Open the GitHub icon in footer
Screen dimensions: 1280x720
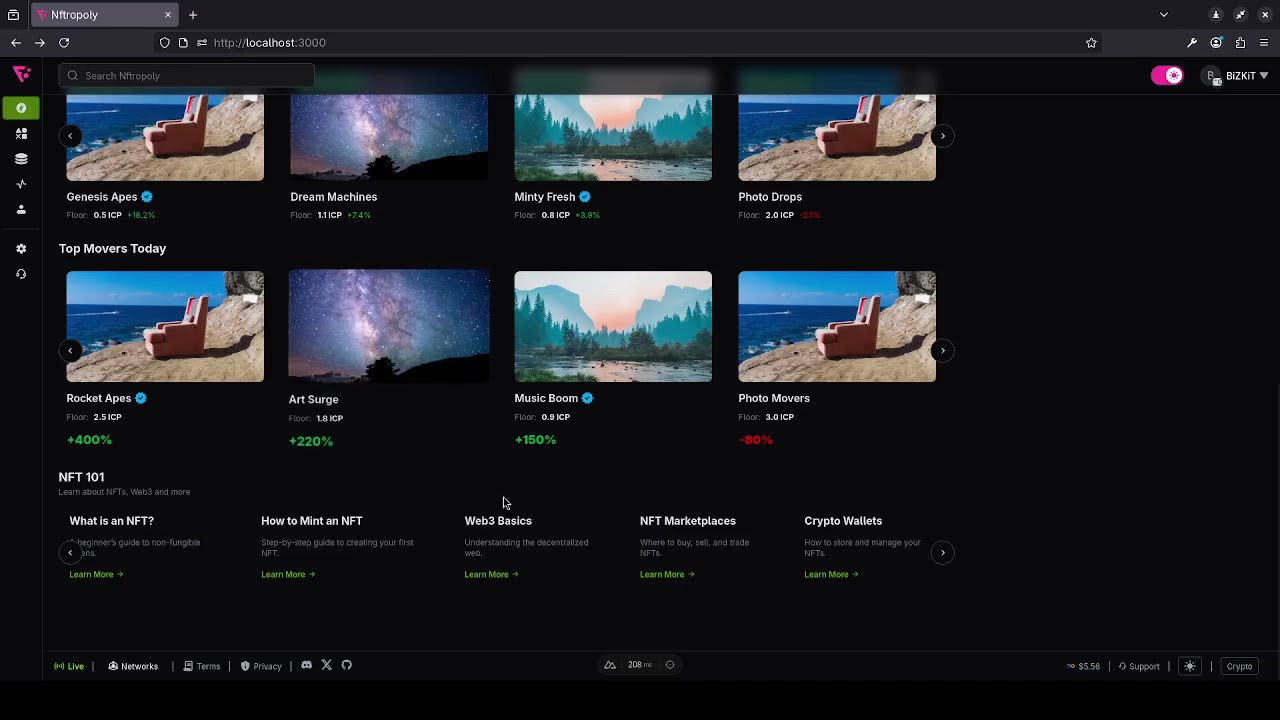click(347, 665)
